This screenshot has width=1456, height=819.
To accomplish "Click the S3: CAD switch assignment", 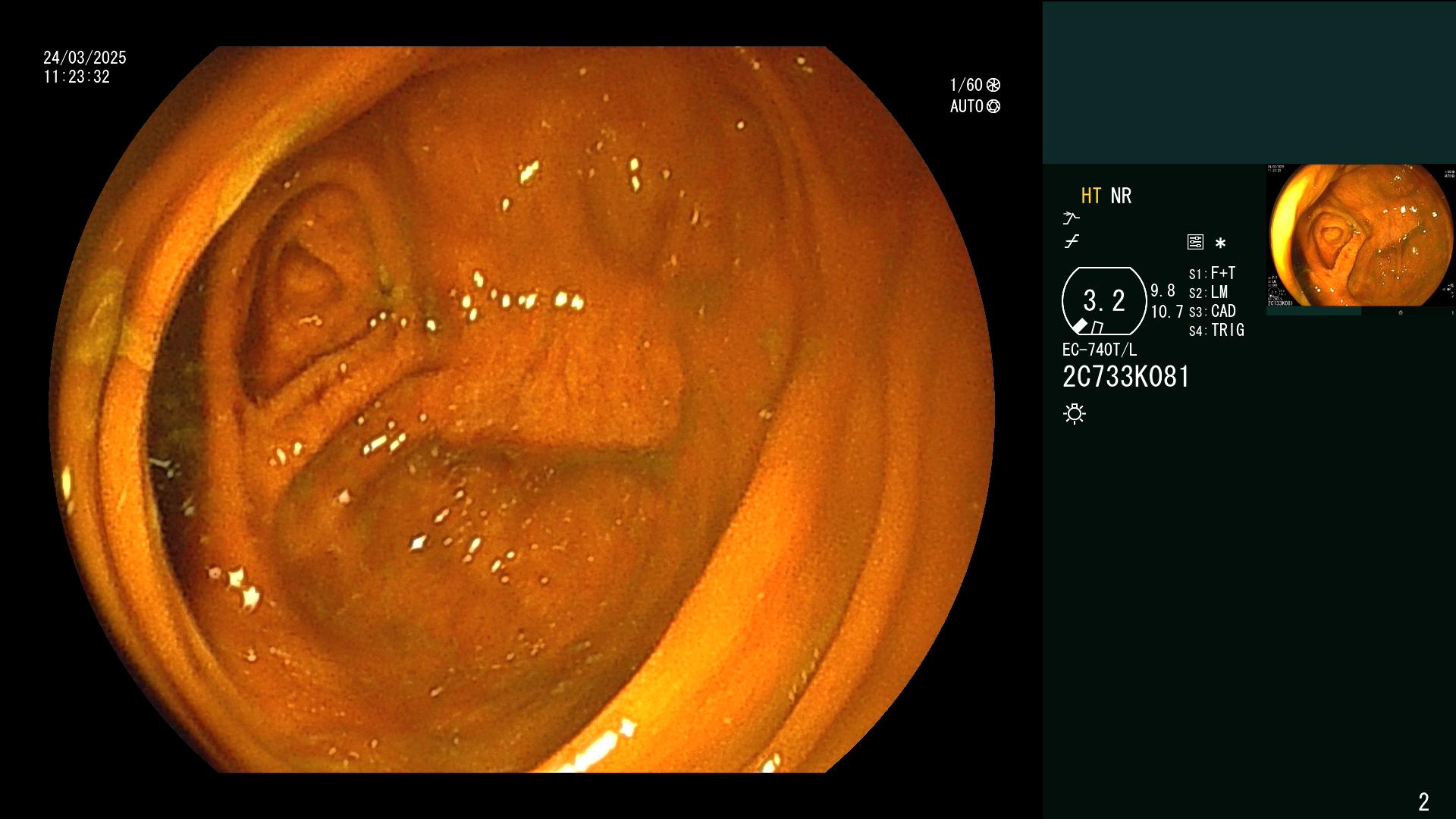I will 1213,311.
